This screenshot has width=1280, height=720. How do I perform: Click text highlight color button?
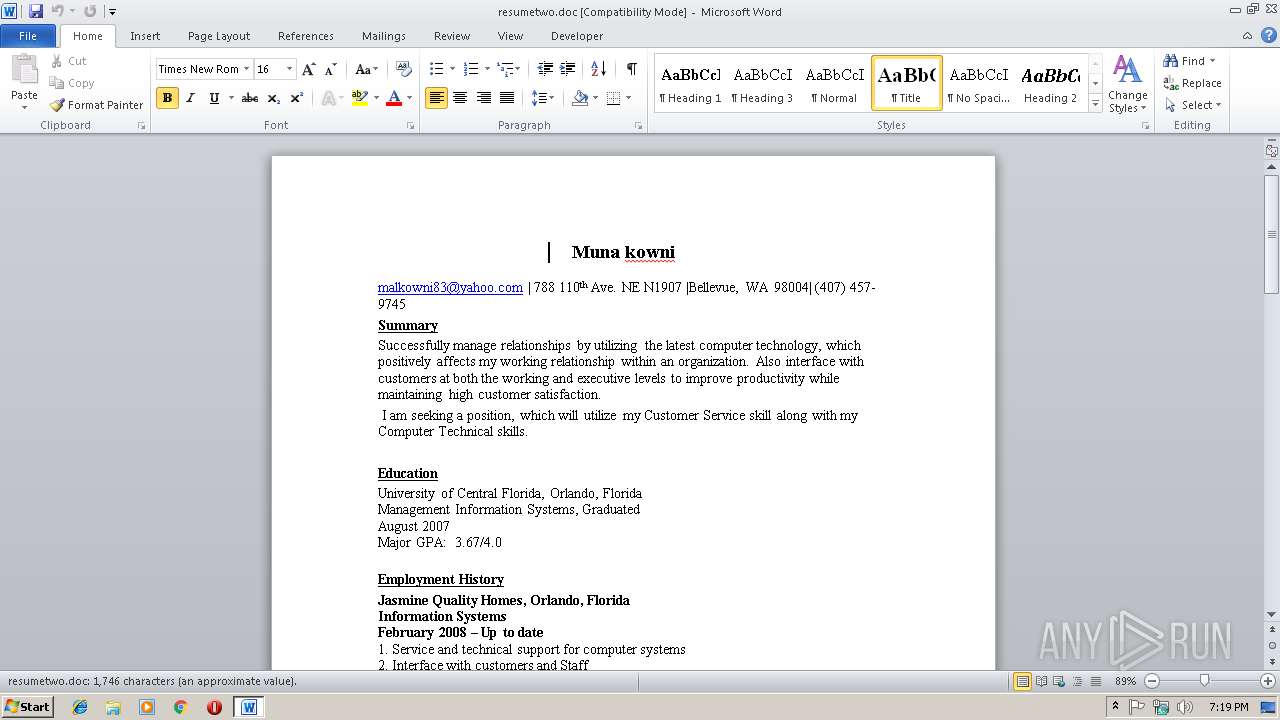click(360, 98)
